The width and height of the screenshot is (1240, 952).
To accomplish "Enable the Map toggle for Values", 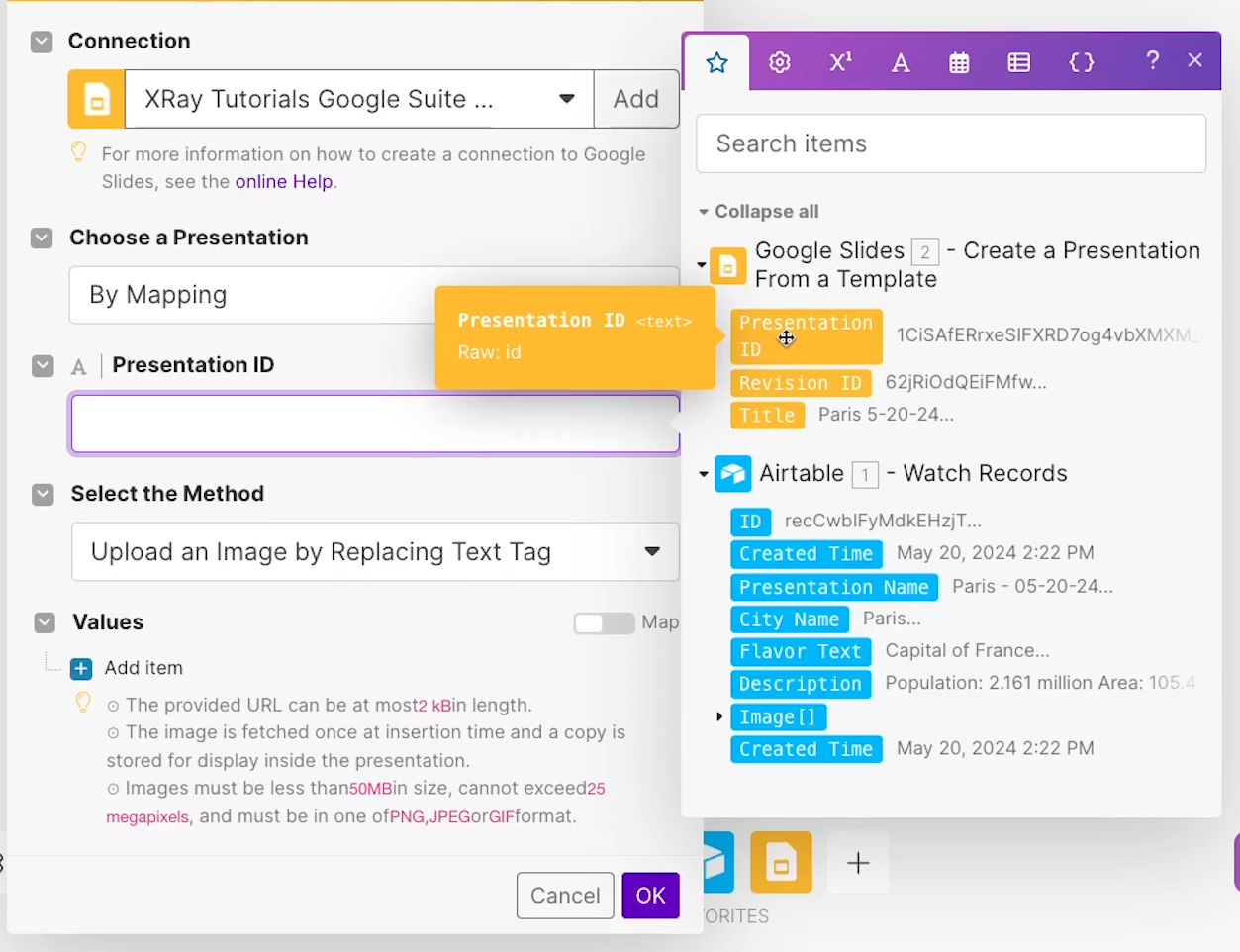I will 604,623.
